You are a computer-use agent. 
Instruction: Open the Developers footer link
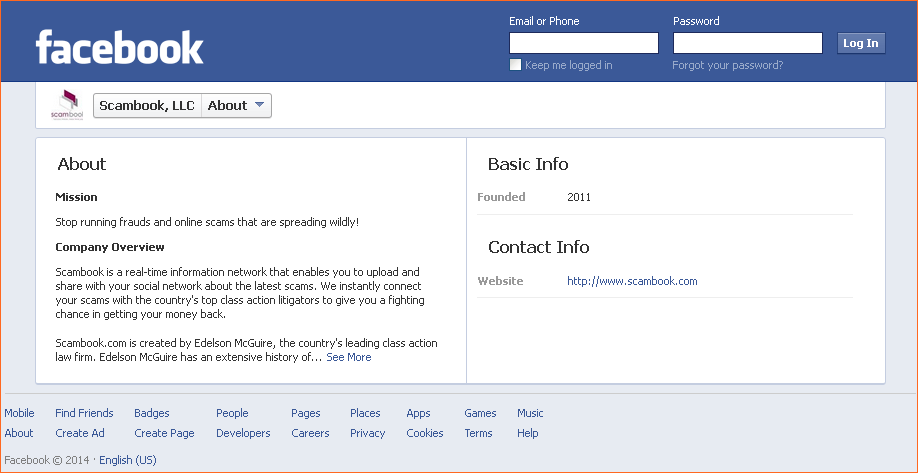(243, 433)
